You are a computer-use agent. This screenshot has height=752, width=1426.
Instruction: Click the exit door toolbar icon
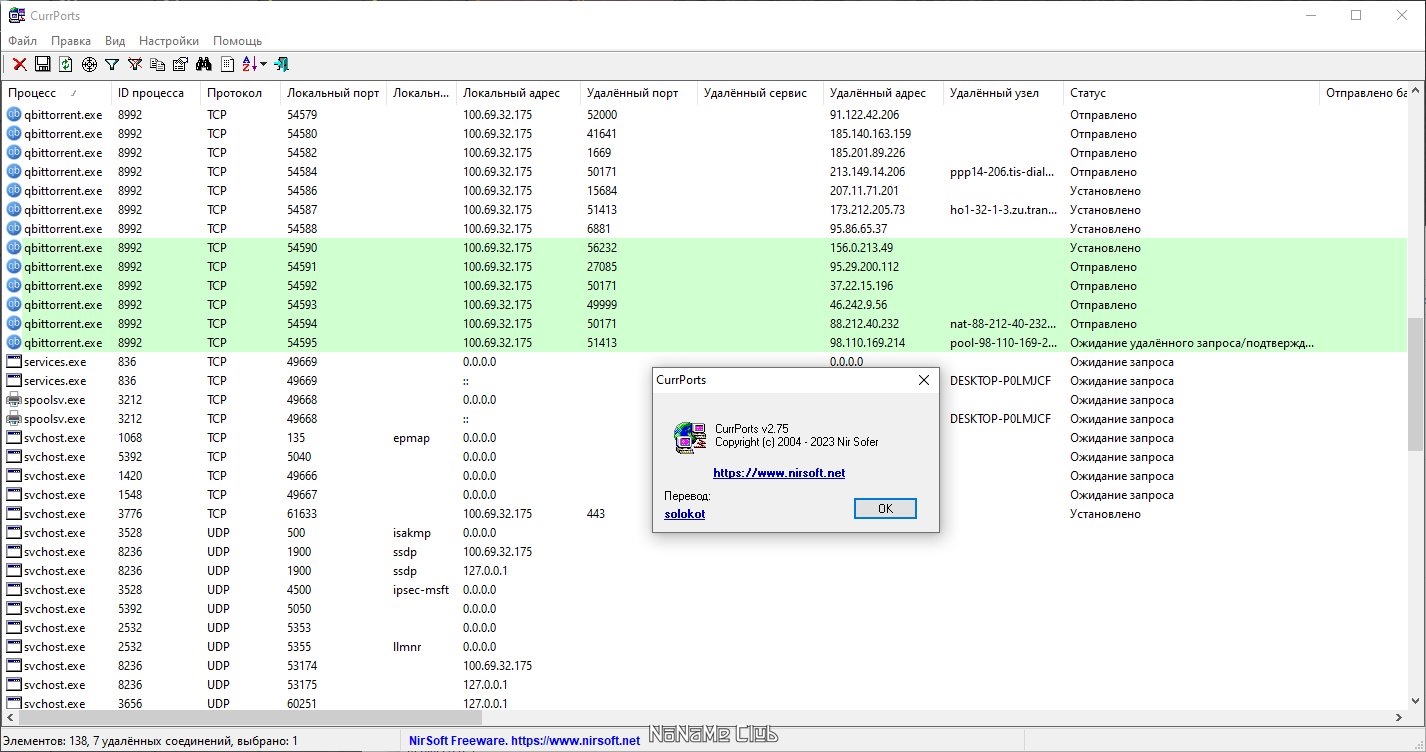pos(282,64)
